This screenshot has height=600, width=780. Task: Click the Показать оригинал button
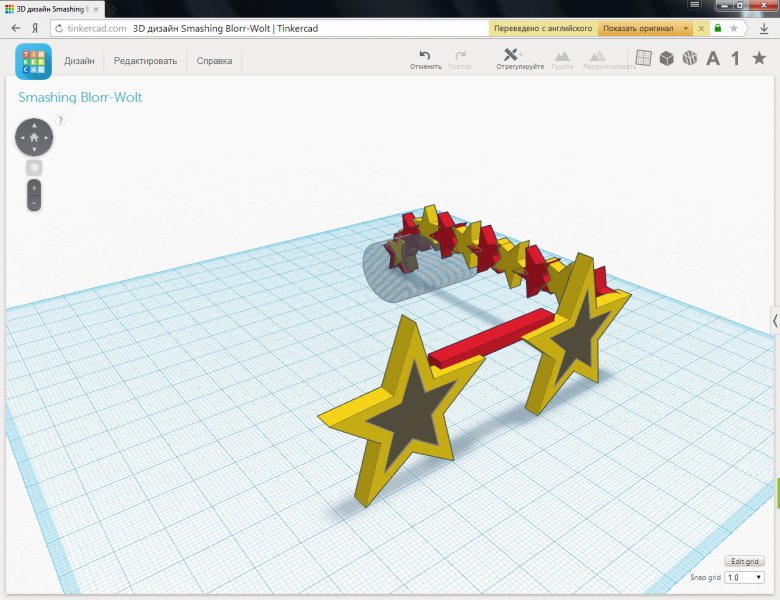click(x=638, y=28)
